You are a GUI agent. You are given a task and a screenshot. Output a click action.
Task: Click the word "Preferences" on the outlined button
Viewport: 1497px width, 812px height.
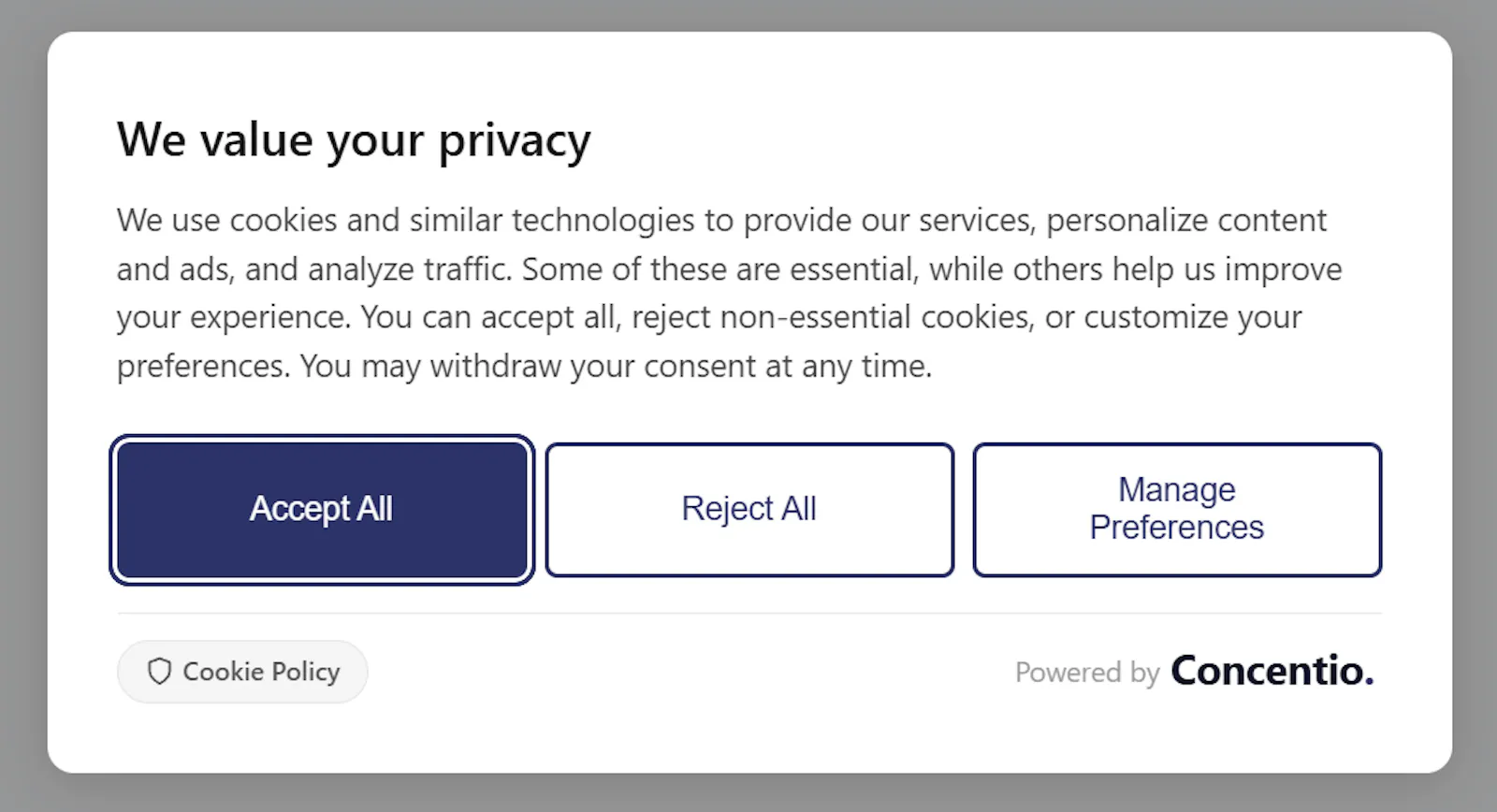(x=1177, y=528)
